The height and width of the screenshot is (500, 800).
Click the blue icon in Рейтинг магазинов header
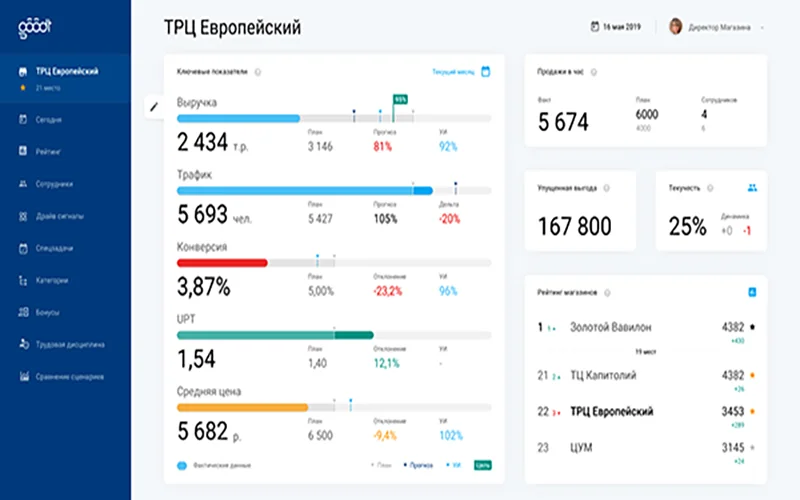tap(752, 292)
